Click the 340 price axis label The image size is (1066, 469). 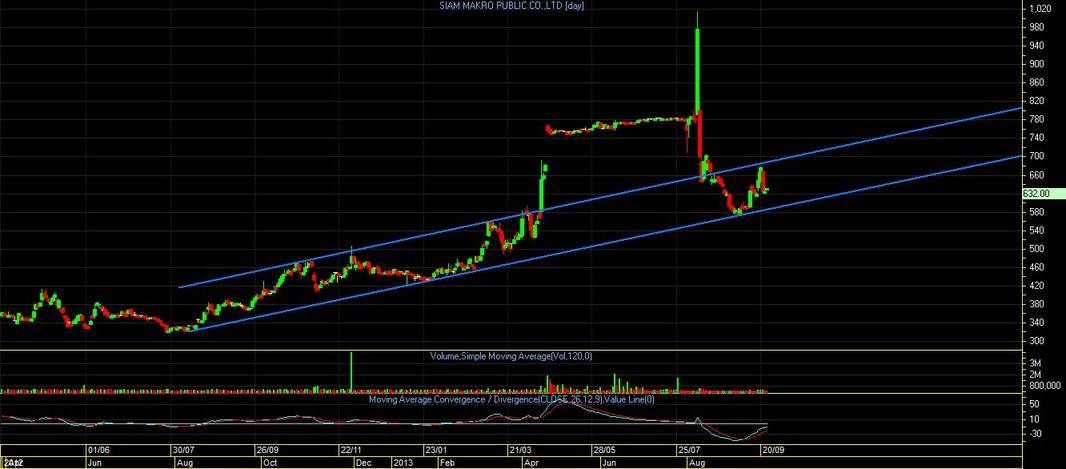1037,323
